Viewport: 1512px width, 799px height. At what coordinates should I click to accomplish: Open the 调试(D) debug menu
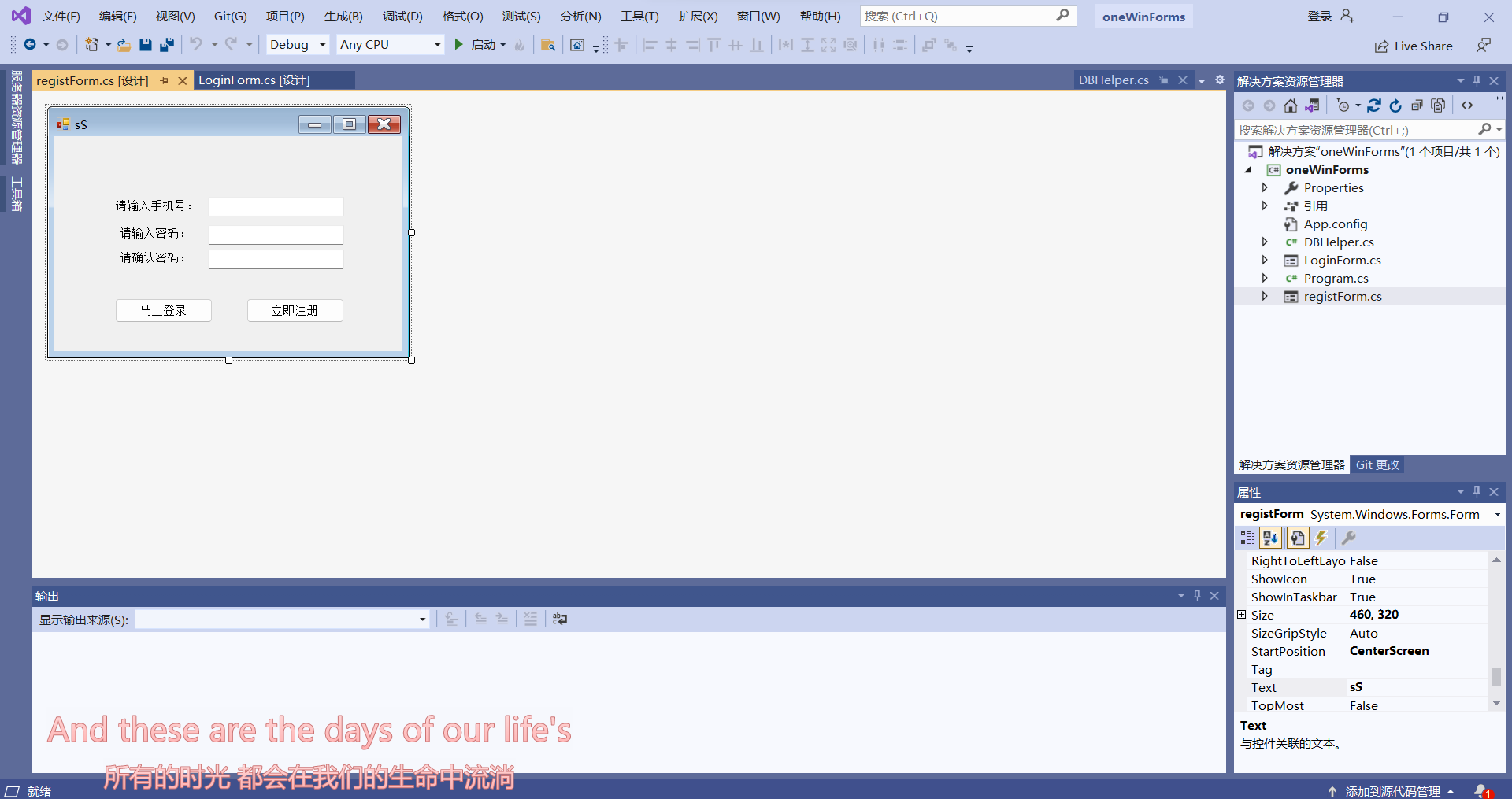coord(402,17)
